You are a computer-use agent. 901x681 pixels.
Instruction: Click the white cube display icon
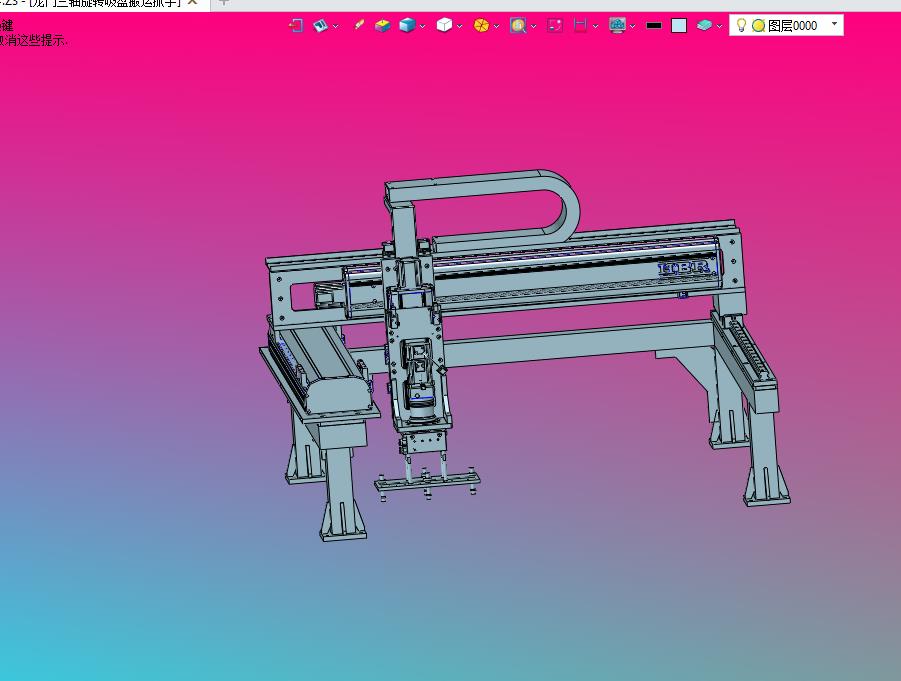pos(444,25)
